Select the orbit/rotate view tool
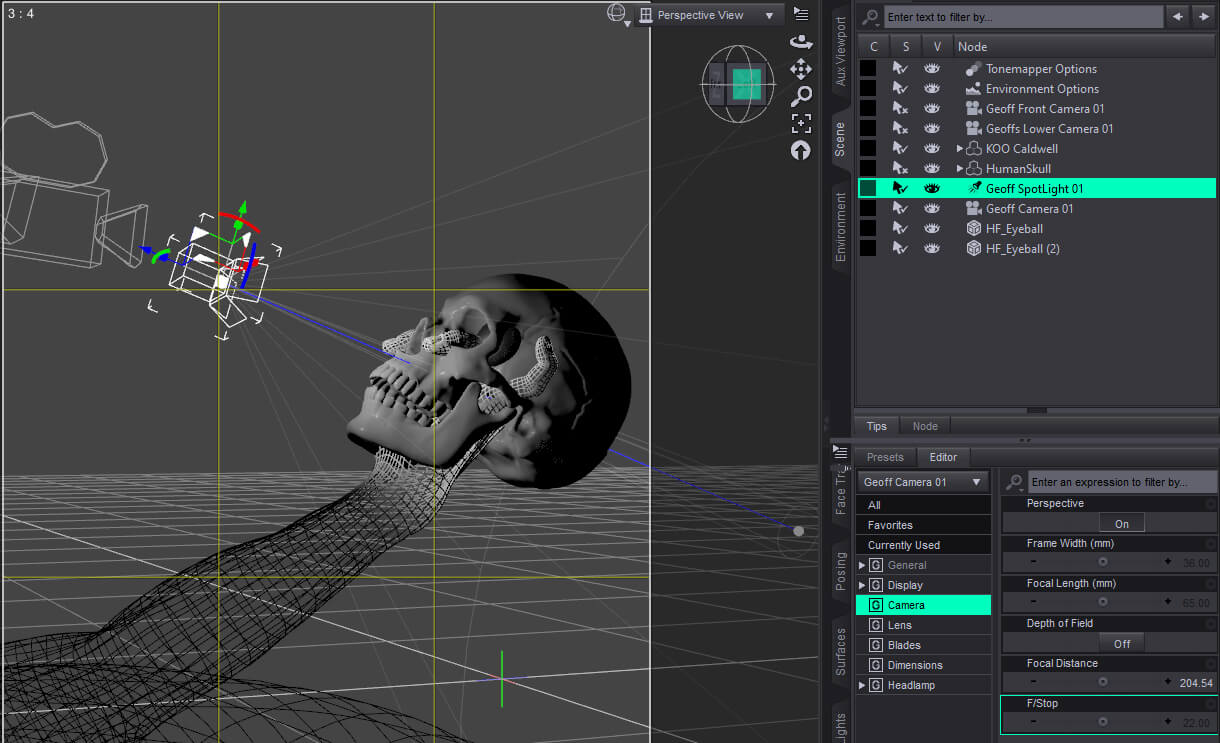The width and height of the screenshot is (1220, 743). 801,41
